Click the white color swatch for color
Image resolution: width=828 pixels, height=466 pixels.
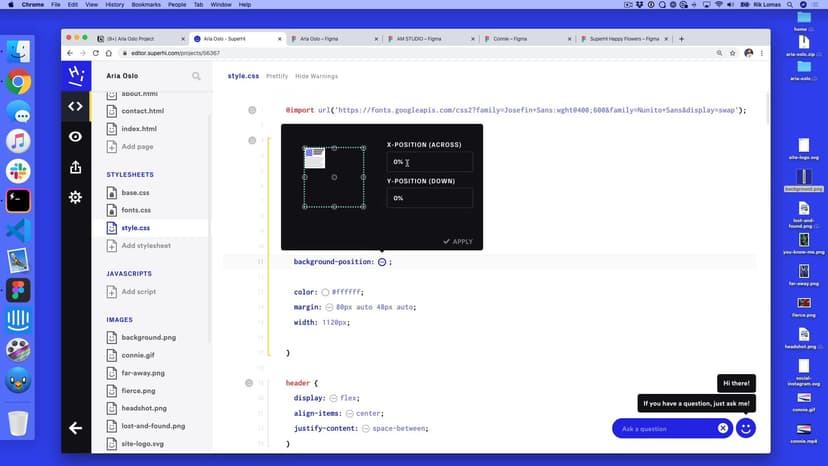click(325, 292)
